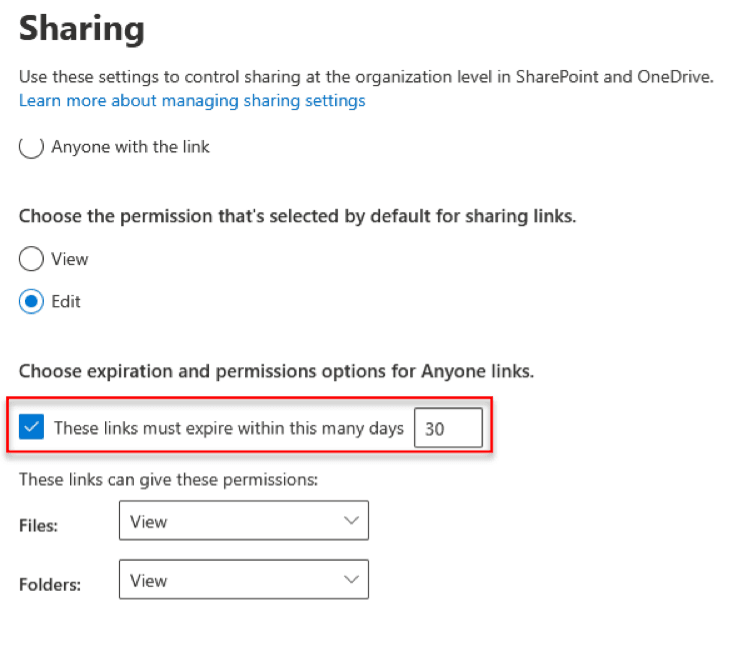
Task: Click the "Choose the permission that's selected" heading
Action: tap(297, 216)
